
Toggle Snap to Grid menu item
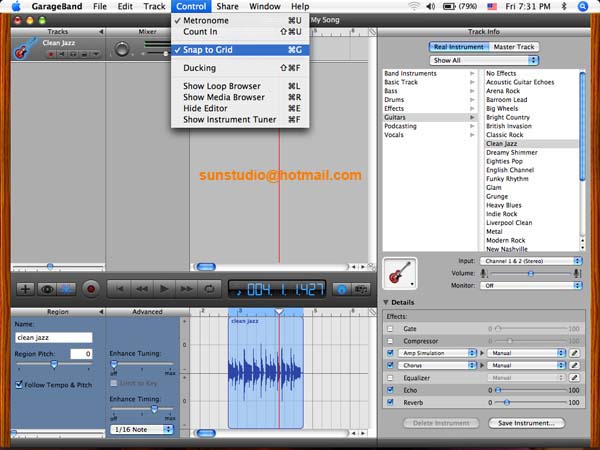tap(240, 50)
